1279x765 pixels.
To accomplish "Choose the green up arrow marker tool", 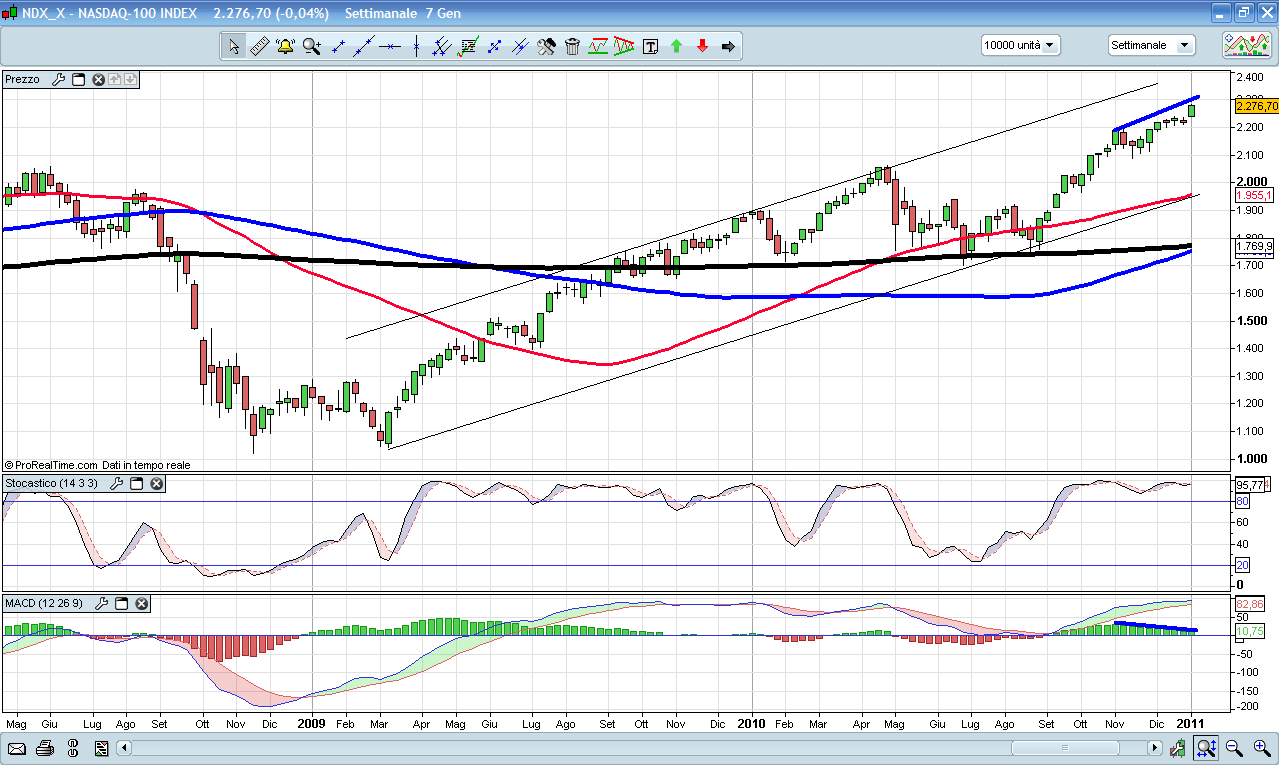I will coord(676,46).
